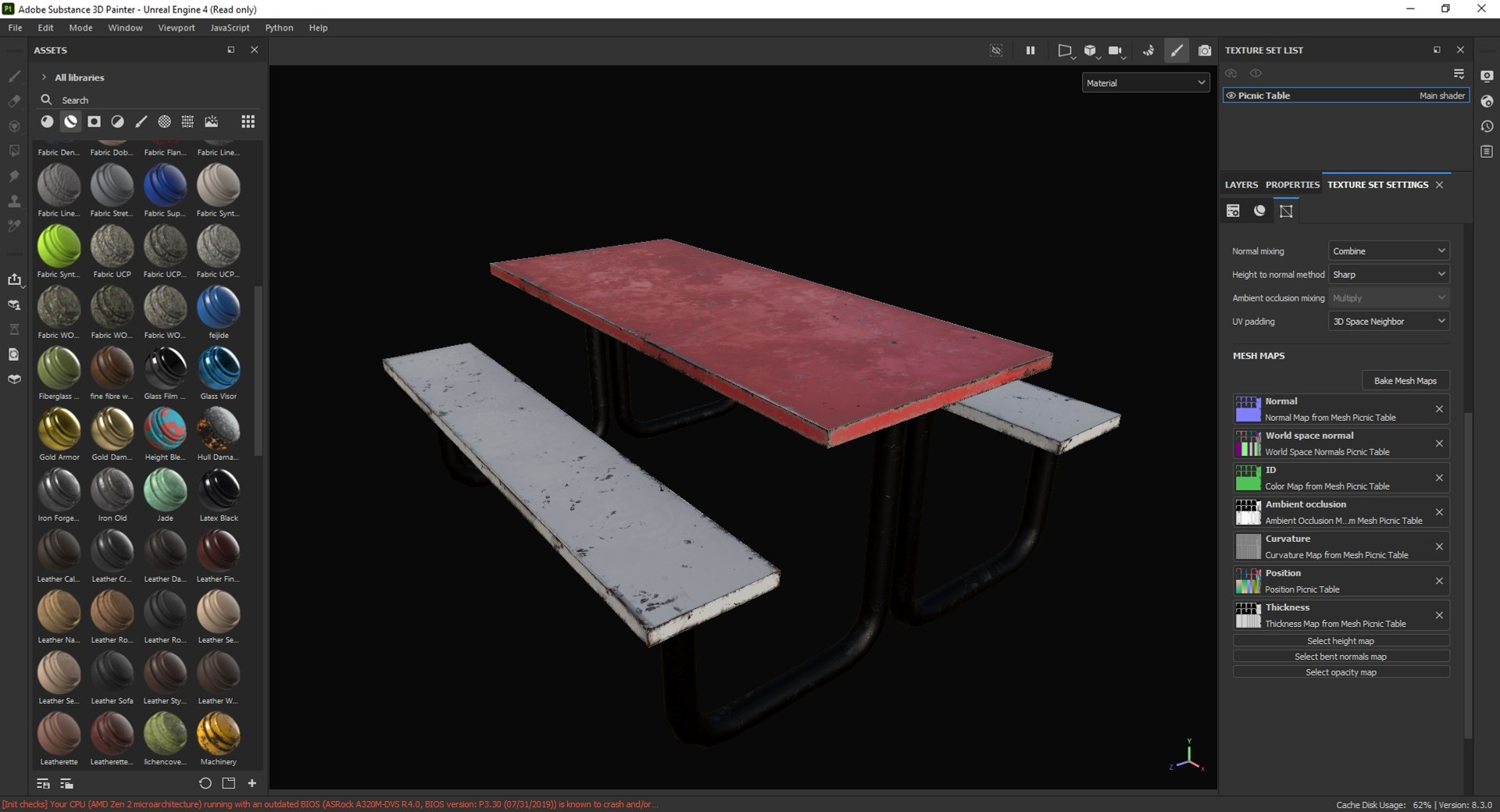Screen dimensions: 1500x812
Task: Select the Eraser tool in left toolbar
Action: (x=14, y=101)
